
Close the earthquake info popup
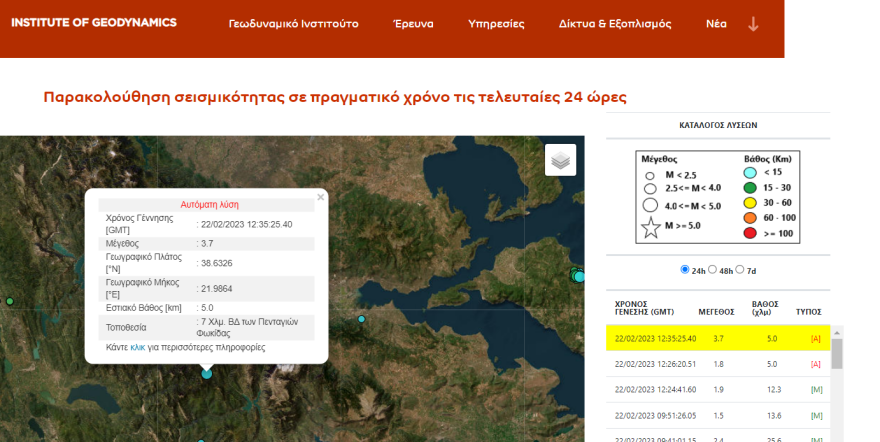[x=320, y=197]
